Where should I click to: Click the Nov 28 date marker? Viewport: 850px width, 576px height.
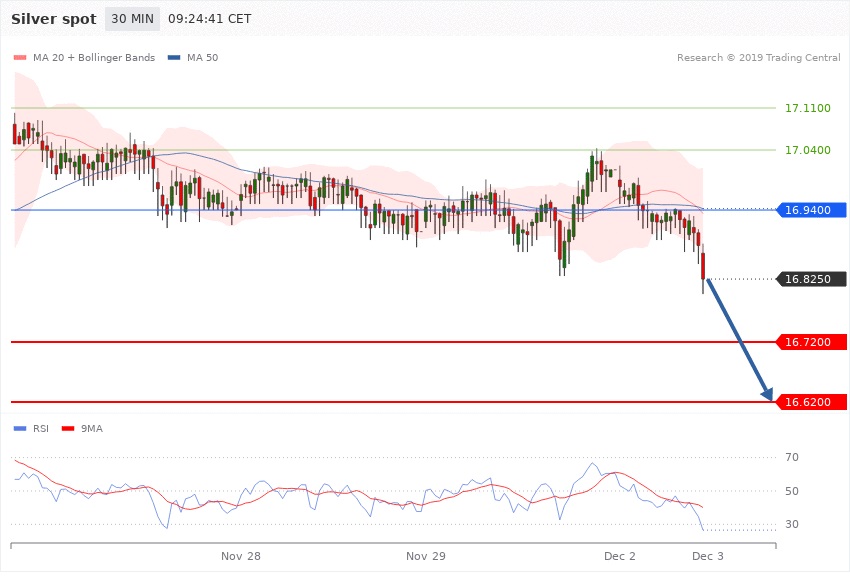pyautogui.click(x=240, y=555)
